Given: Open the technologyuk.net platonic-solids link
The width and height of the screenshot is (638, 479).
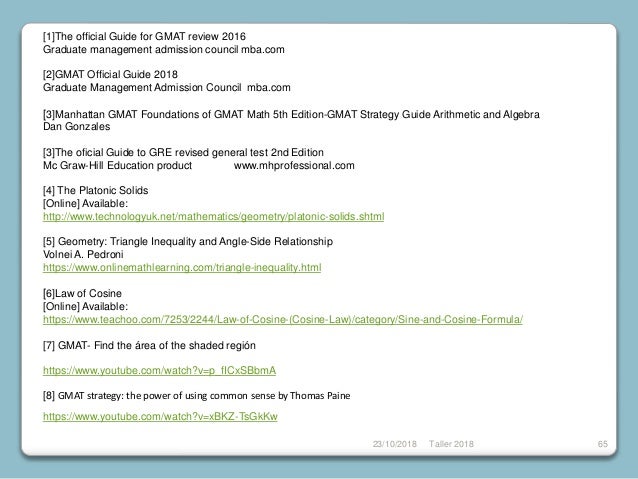Looking at the screenshot, I should point(214,217).
